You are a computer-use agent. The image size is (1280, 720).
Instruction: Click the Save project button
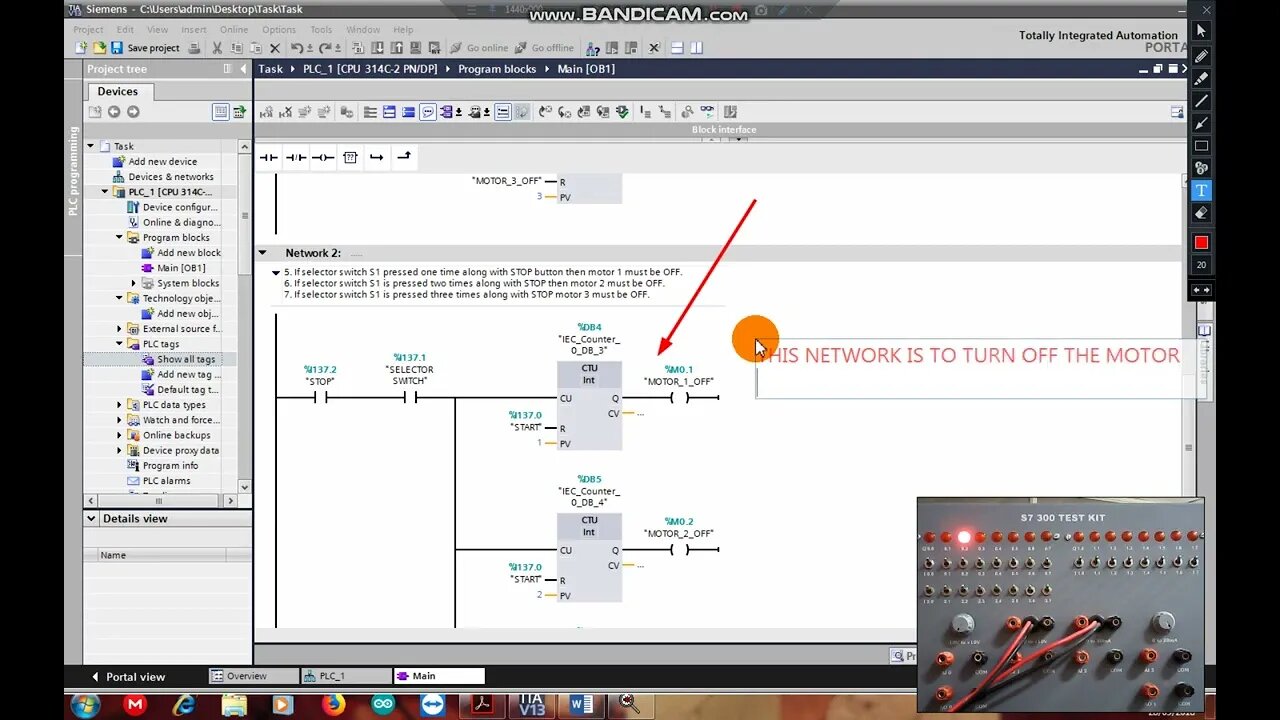(145, 48)
